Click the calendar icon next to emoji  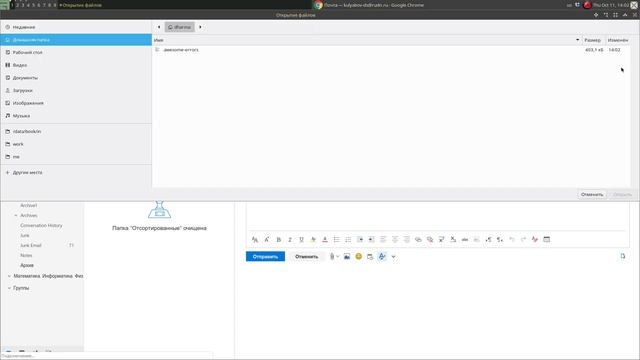tap(370, 257)
